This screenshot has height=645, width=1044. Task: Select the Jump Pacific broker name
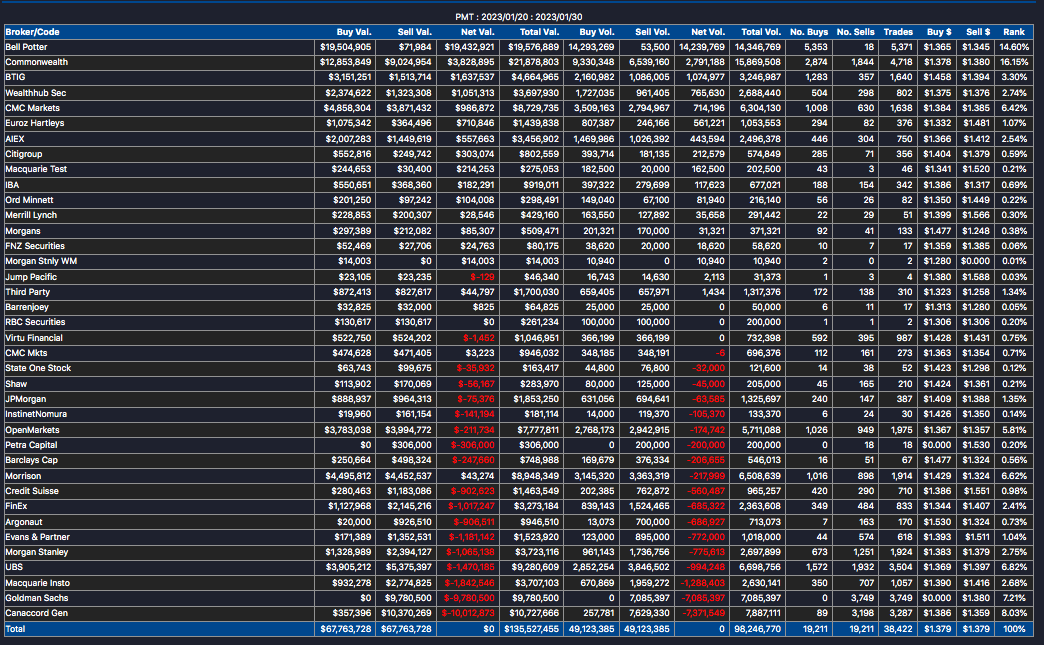point(31,277)
